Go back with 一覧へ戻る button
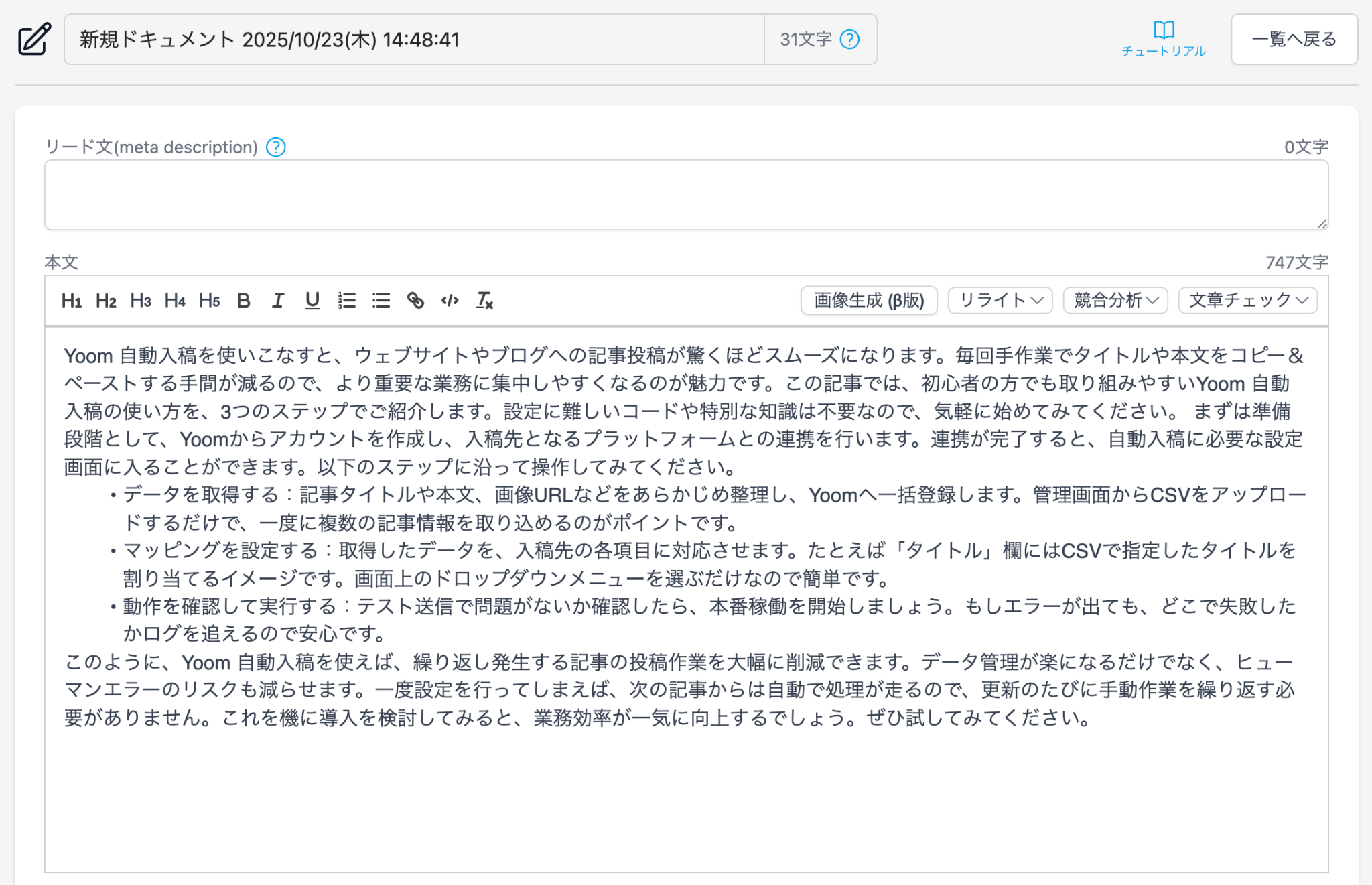Viewport: 1372px width, 885px height. [x=1294, y=40]
